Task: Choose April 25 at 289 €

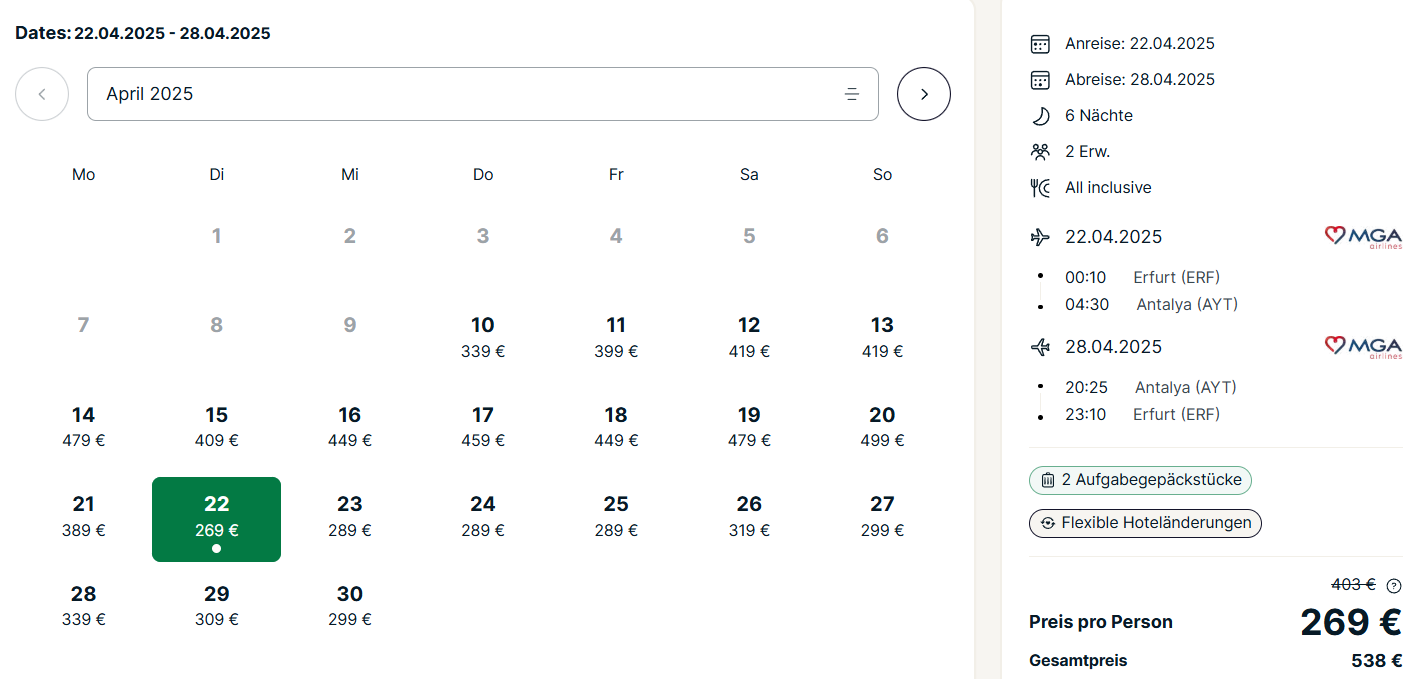Action: 616,516
